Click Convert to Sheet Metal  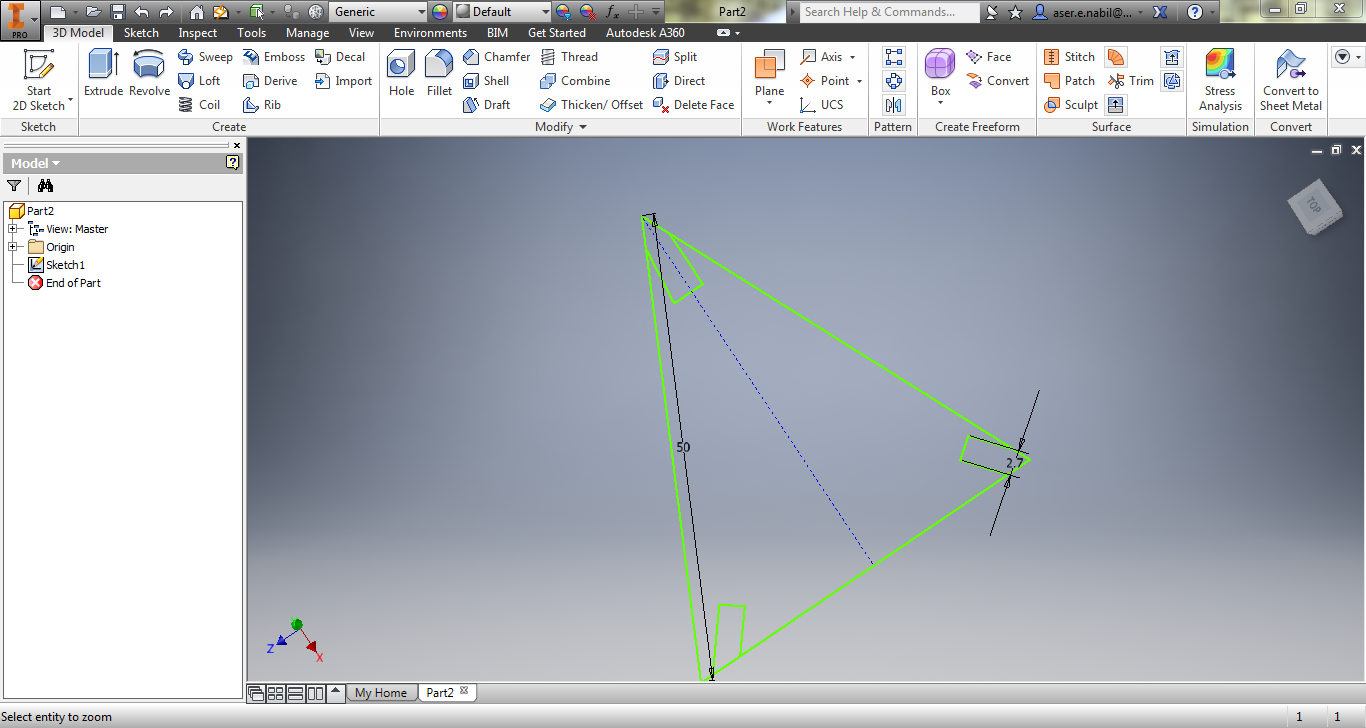tap(1291, 80)
